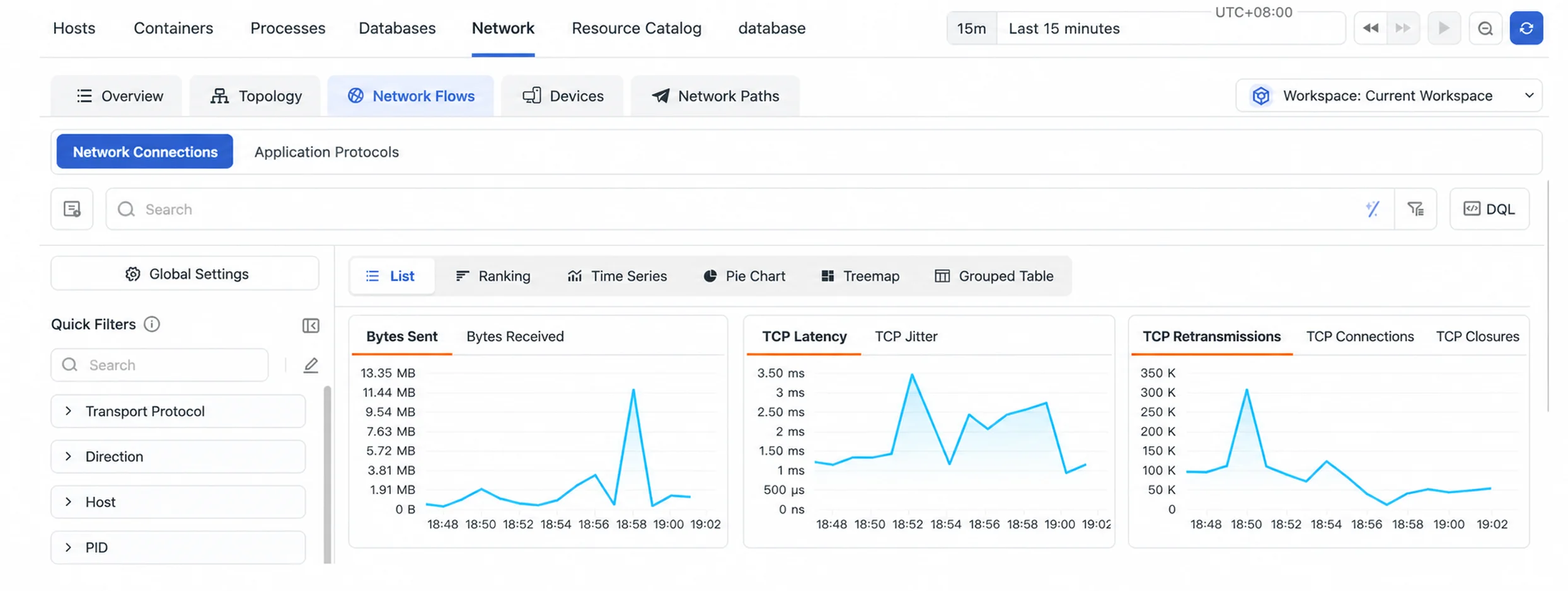Switch to Time Series view
Image resolution: width=1568 pixels, height=591 pixels.
coord(617,276)
